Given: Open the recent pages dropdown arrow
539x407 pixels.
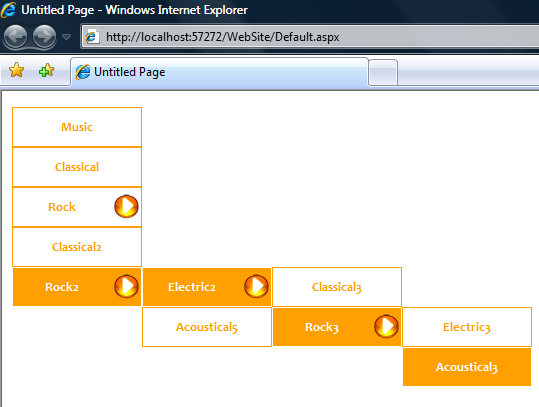Looking at the screenshot, I should pyautogui.click(x=66, y=37).
